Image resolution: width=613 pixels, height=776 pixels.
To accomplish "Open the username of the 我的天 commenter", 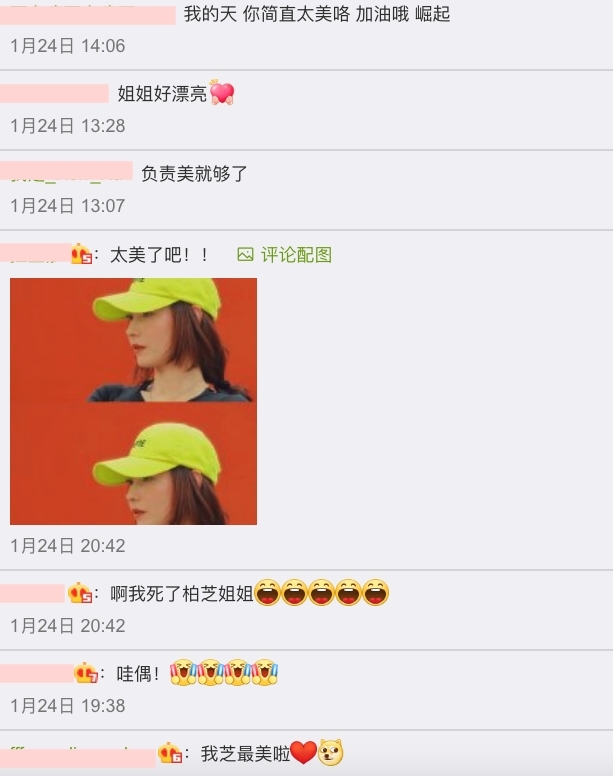I will (x=88, y=15).
